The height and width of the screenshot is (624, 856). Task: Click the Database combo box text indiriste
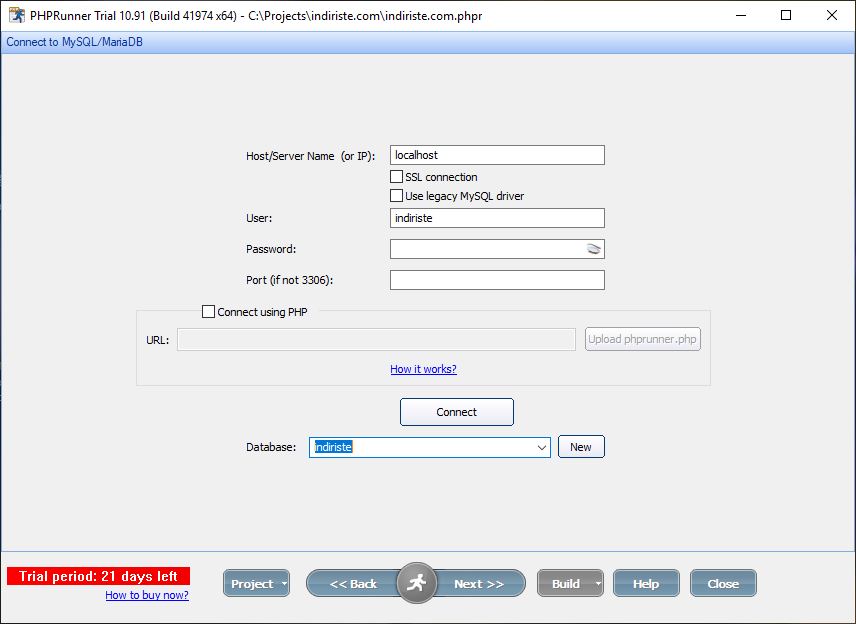(x=333, y=447)
